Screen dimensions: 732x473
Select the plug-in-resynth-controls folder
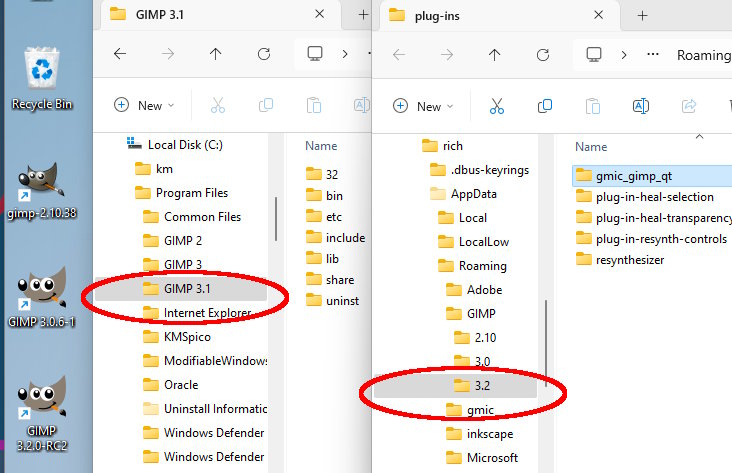coord(652,239)
